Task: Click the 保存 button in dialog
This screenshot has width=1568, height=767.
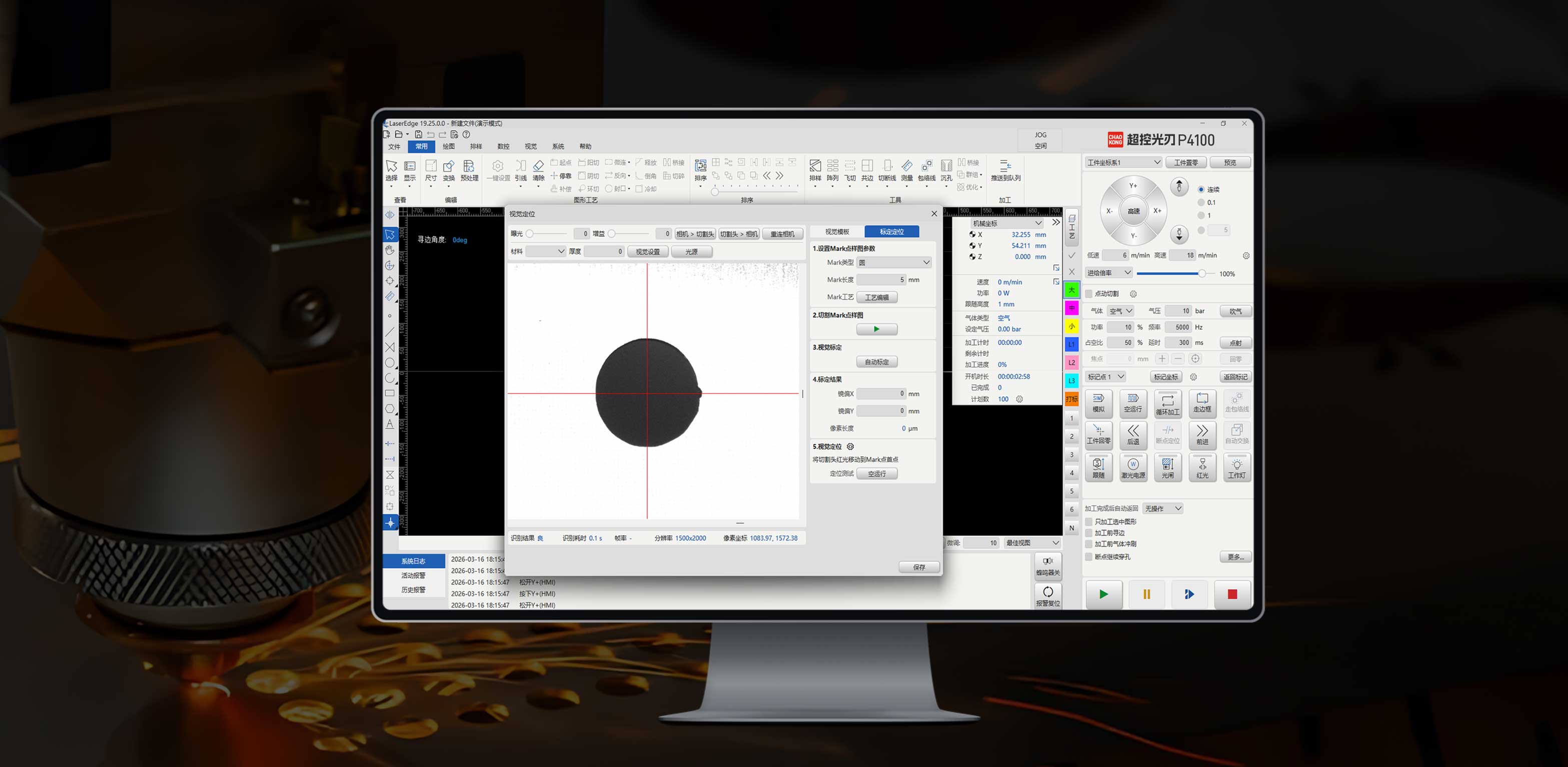Action: (x=918, y=567)
